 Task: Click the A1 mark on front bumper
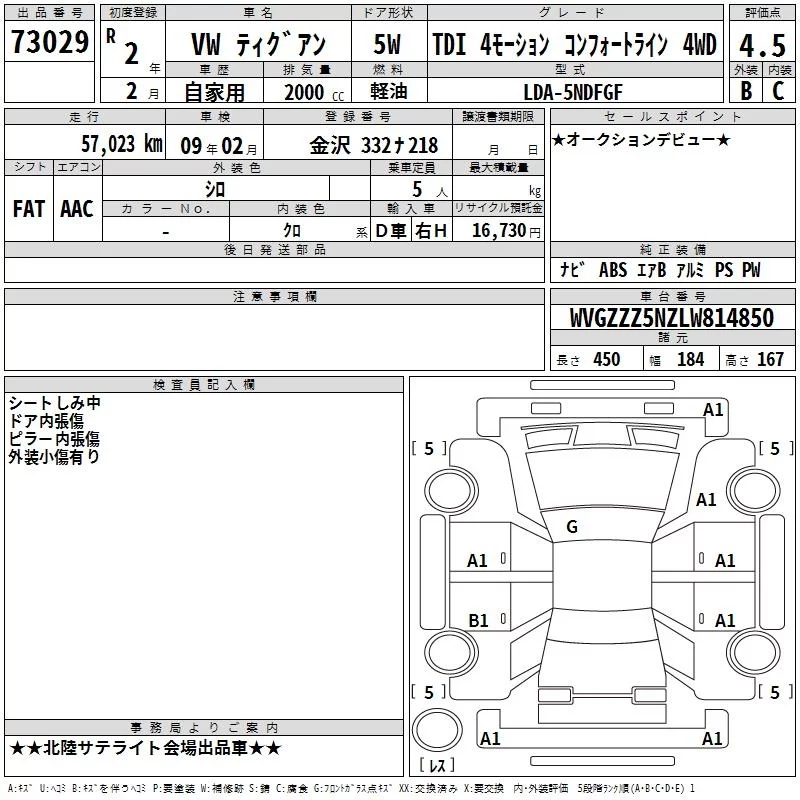pyautogui.click(x=712, y=409)
